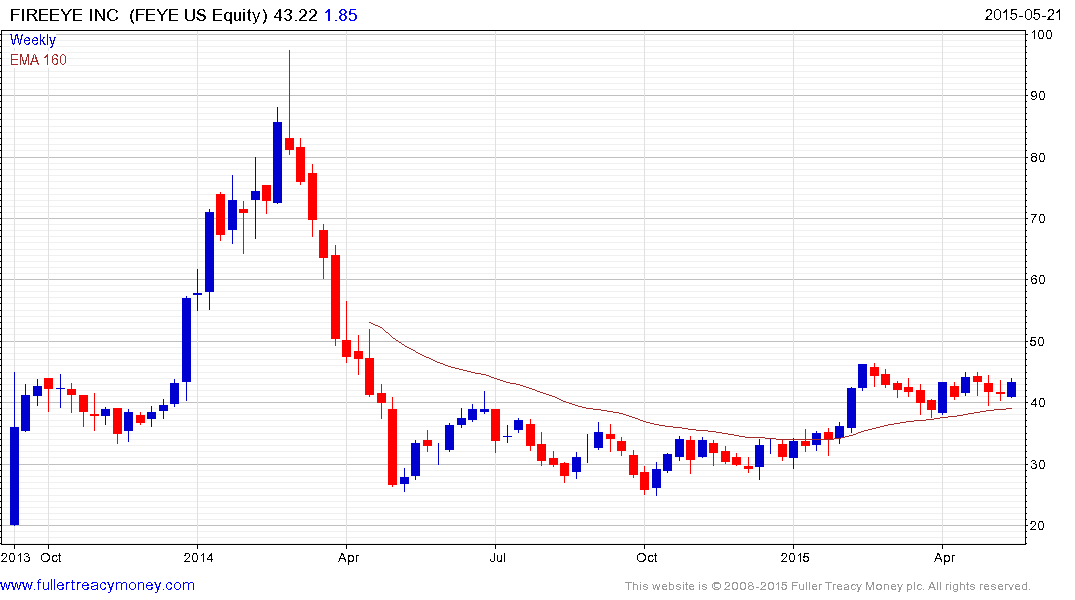Viewport: 1075px width, 600px height.
Task: Click the 80 price axis label
Action: 1038,157
